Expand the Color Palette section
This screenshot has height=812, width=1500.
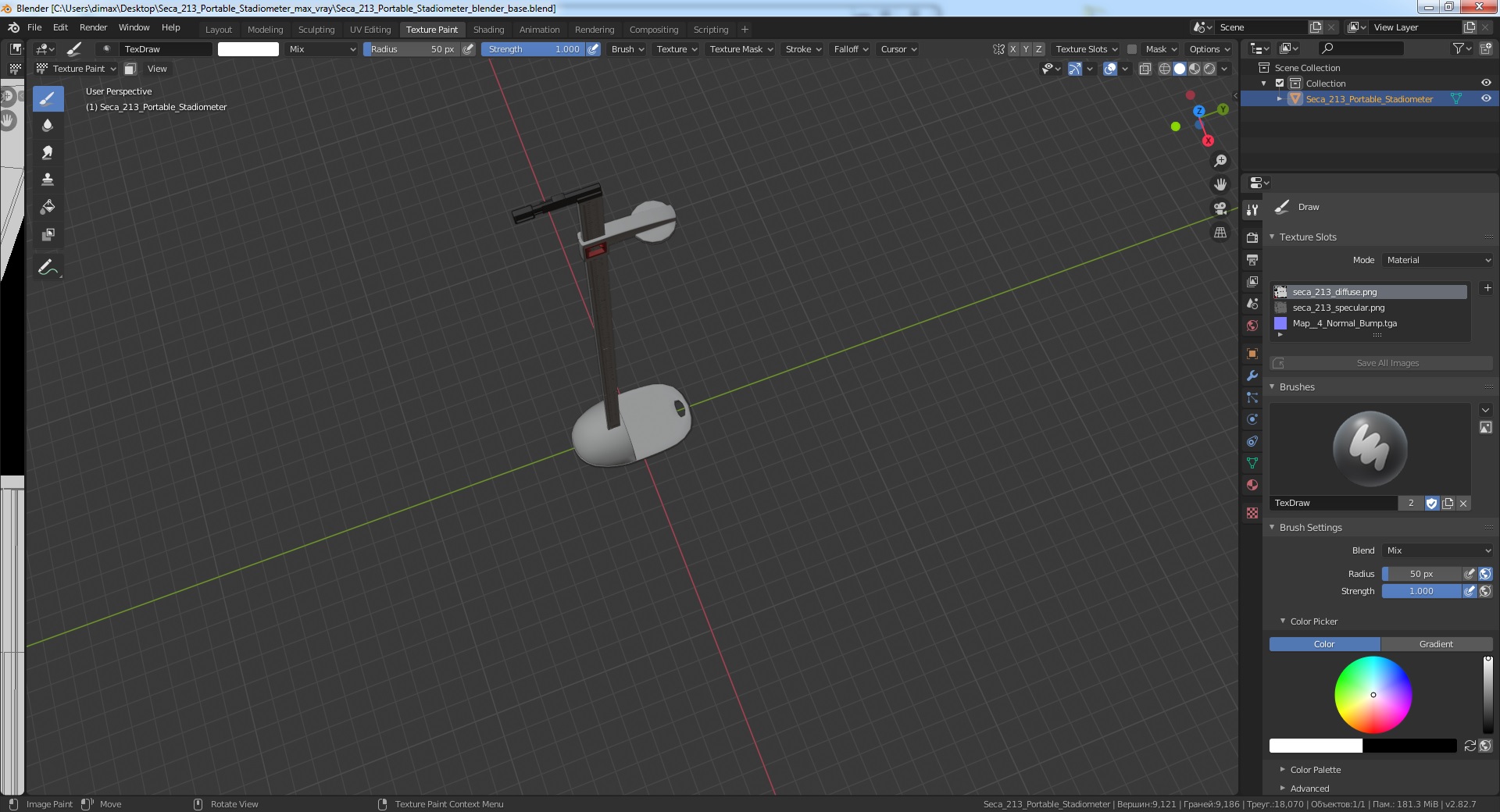click(x=1315, y=770)
